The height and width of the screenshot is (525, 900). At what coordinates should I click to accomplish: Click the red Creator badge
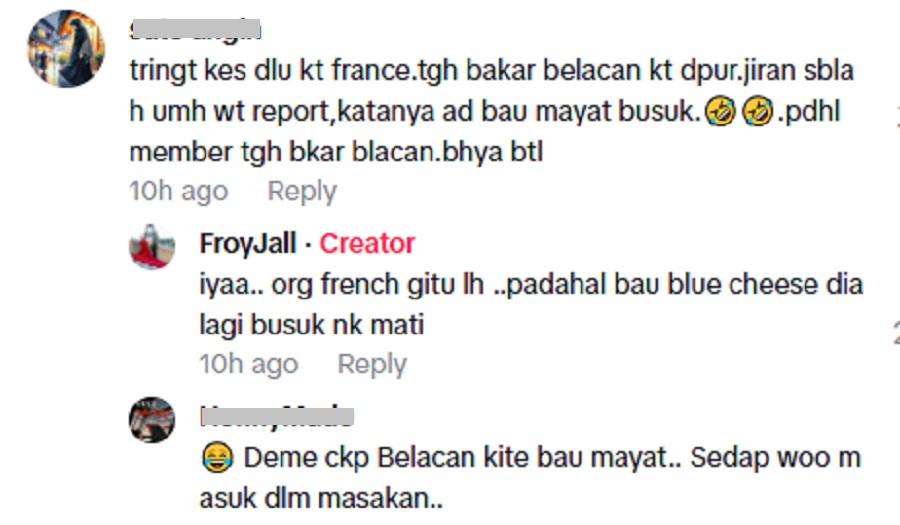367,243
